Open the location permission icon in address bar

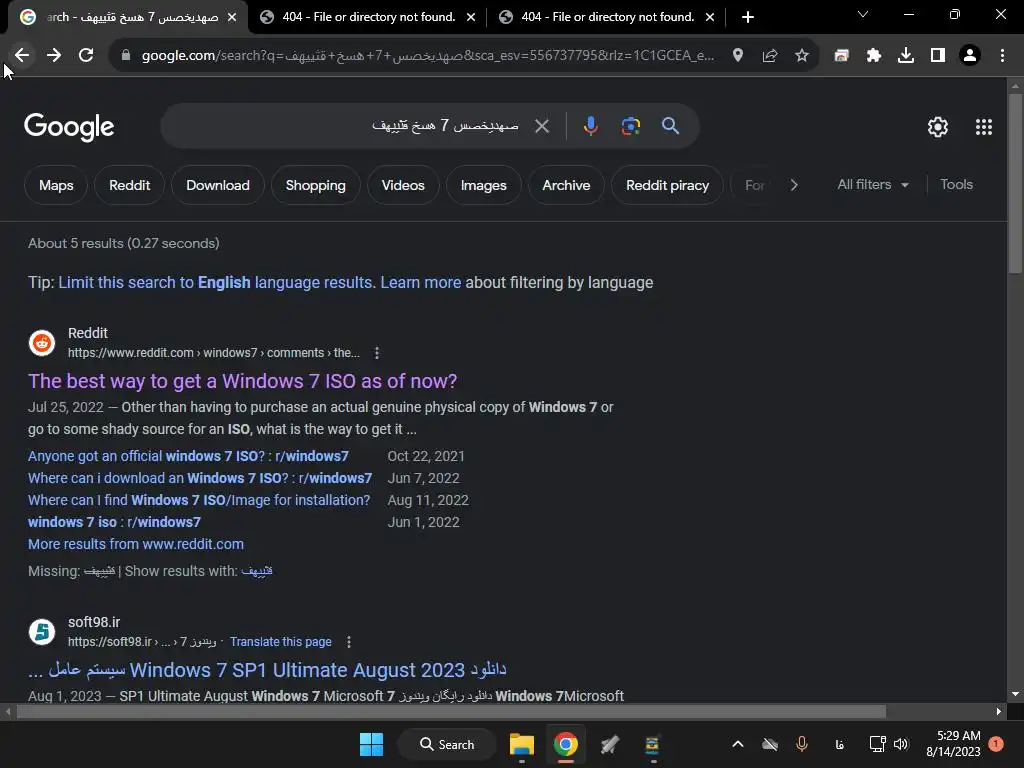tap(738, 56)
